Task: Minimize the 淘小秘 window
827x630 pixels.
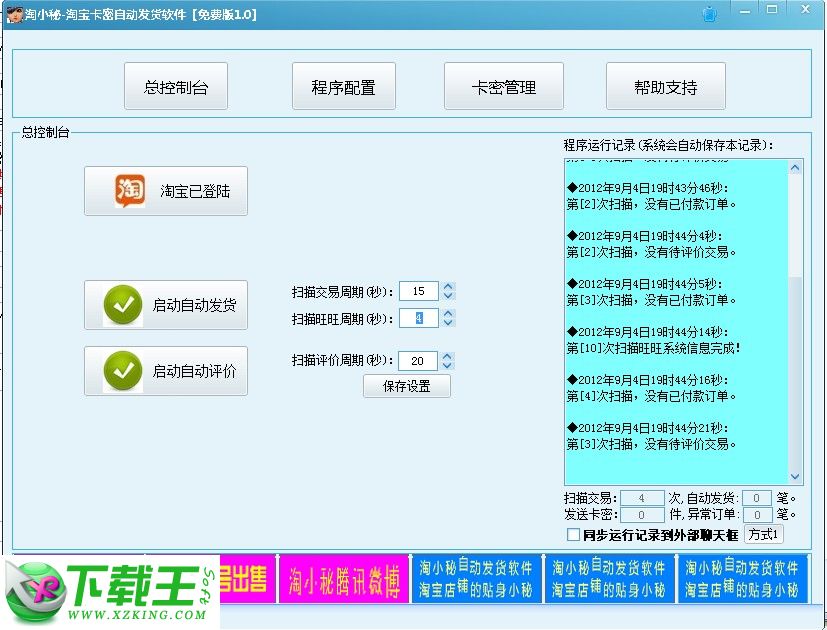Action: [x=745, y=11]
